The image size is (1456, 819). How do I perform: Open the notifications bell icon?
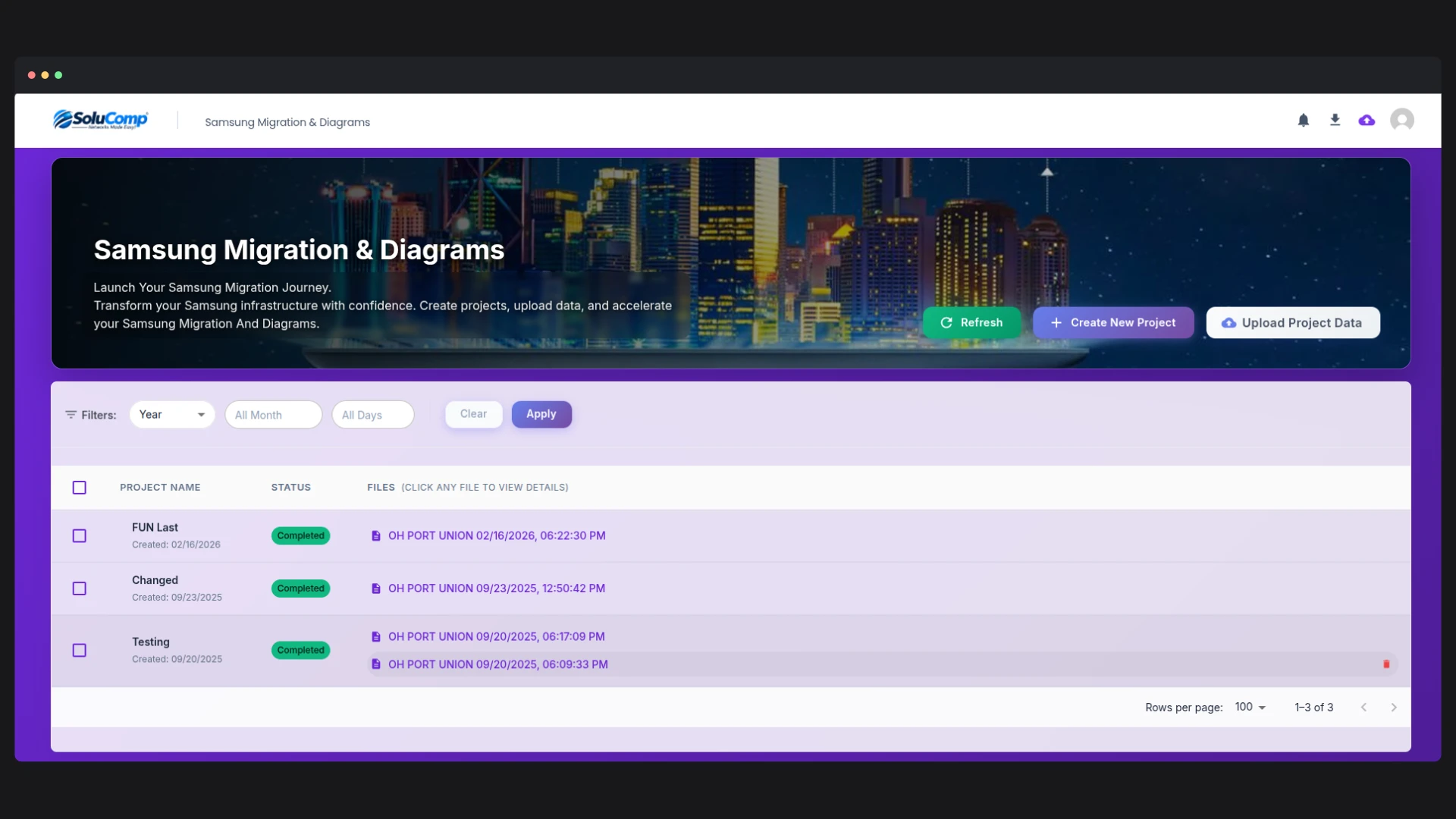point(1304,120)
